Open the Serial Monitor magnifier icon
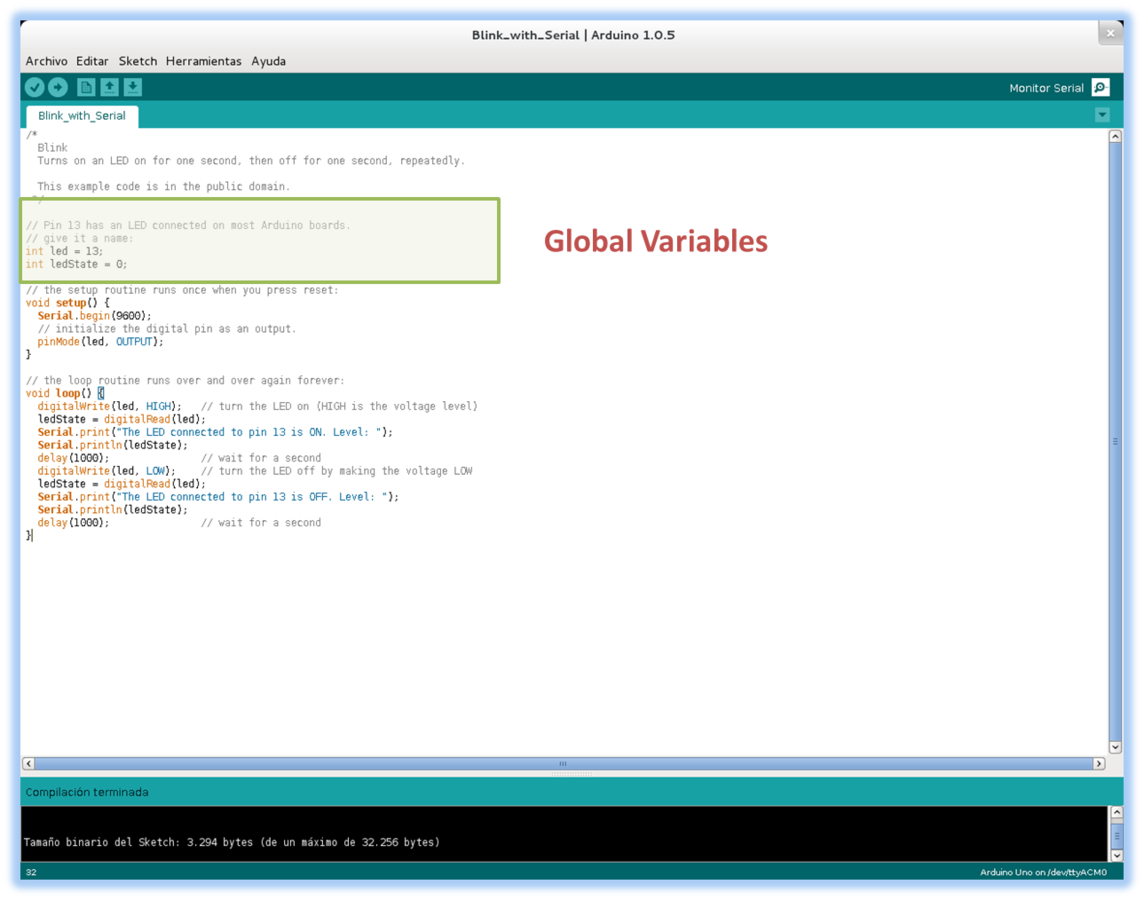The height and width of the screenshot is (900, 1144). pos(1101,88)
